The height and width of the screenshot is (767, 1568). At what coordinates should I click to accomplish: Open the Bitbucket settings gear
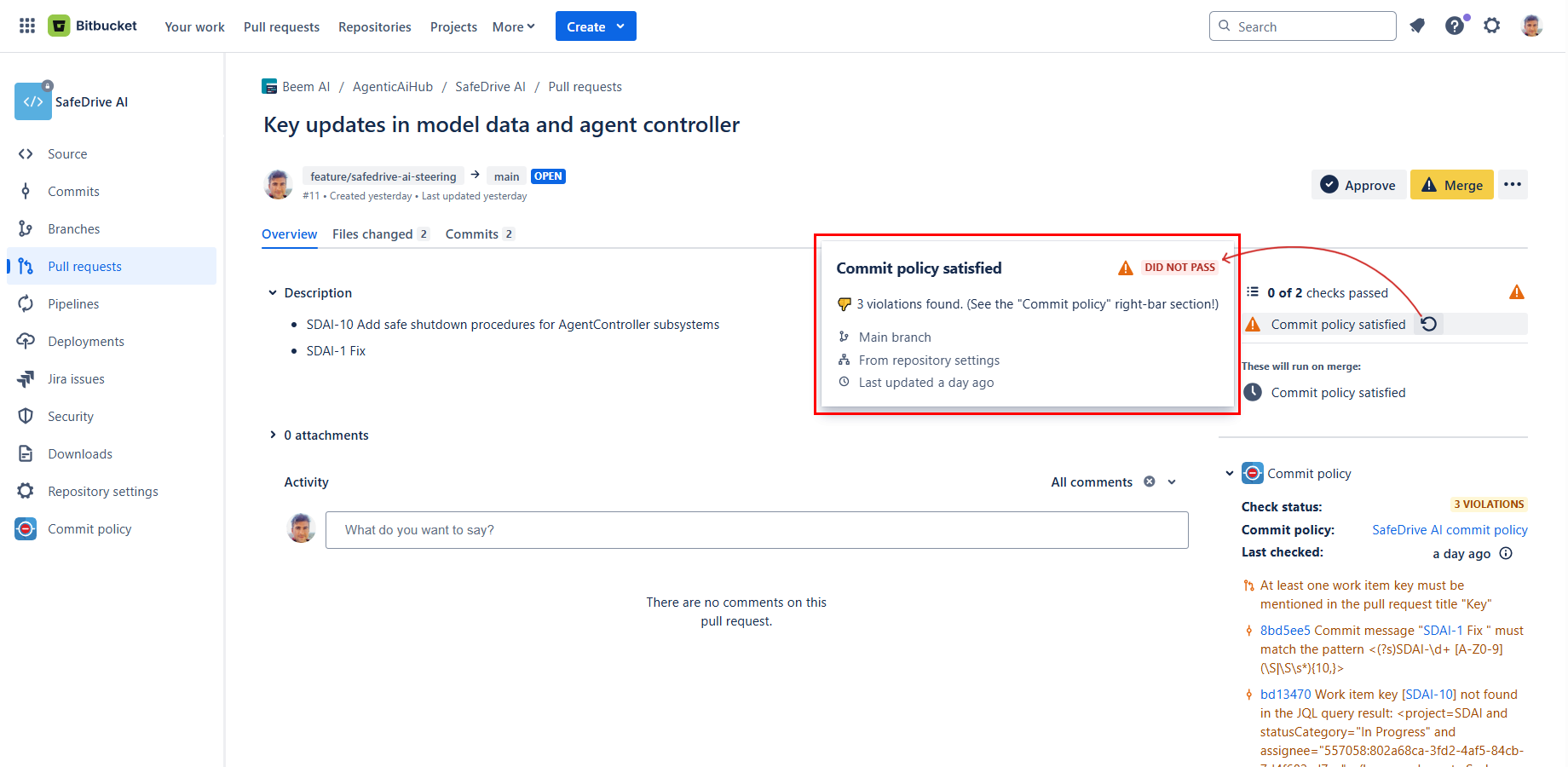click(1492, 26)
